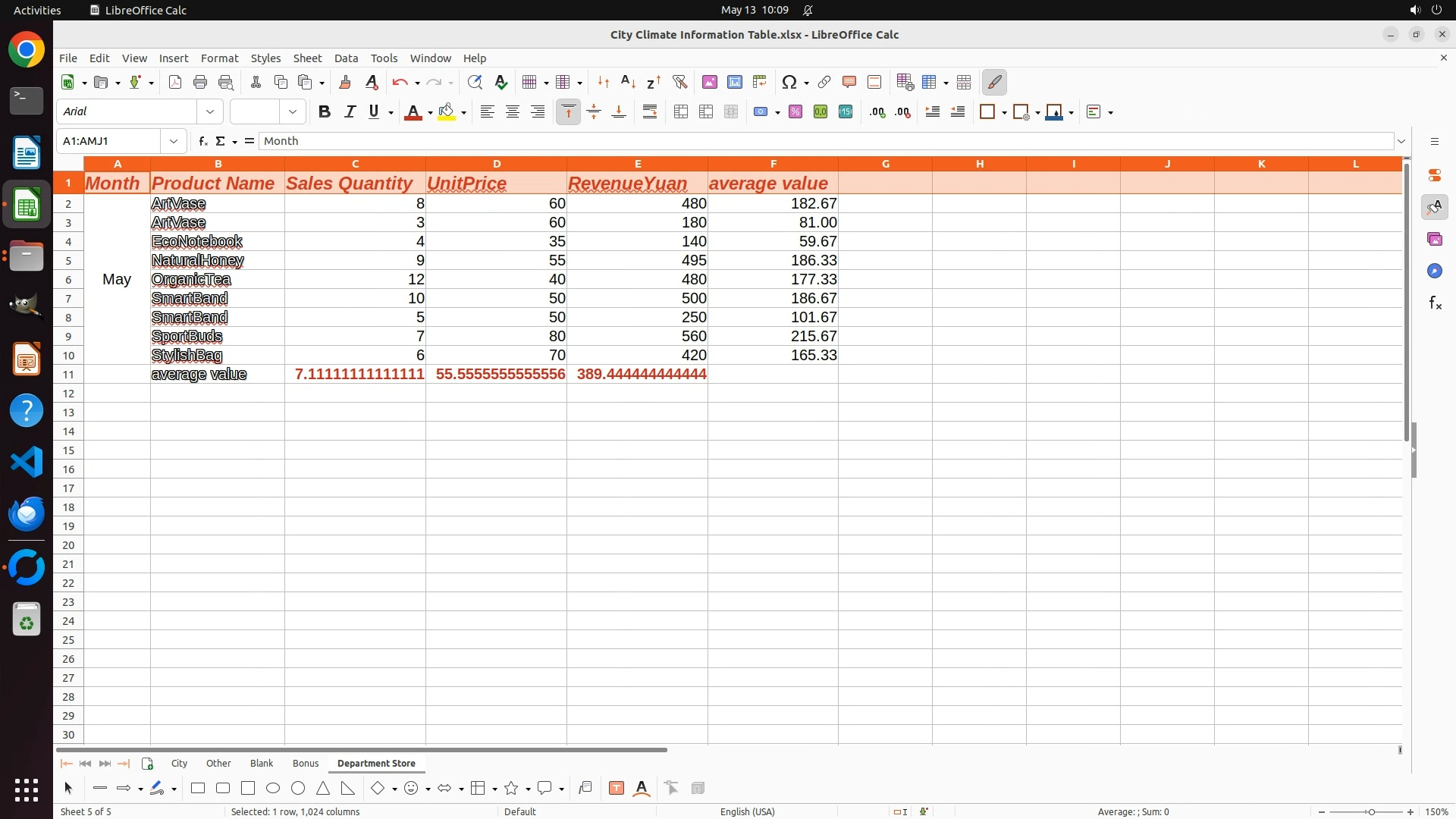Apply the yellow background color swatch
Image resolution: width=1456 pixels, height=819 pixels.
447,112
